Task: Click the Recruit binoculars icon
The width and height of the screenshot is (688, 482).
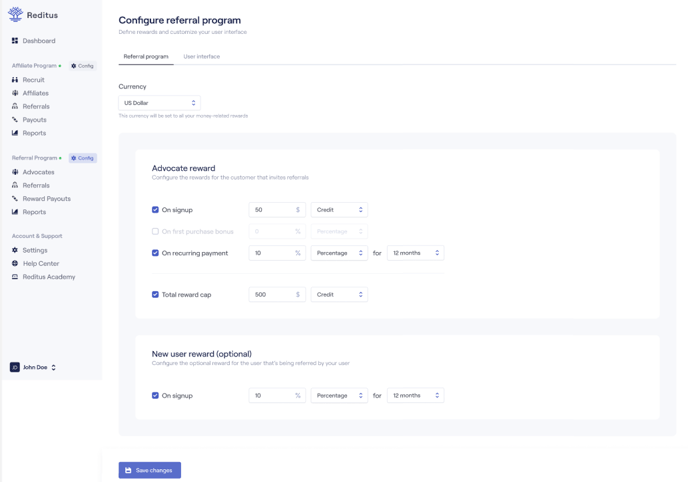Action: tap(15, 80)
